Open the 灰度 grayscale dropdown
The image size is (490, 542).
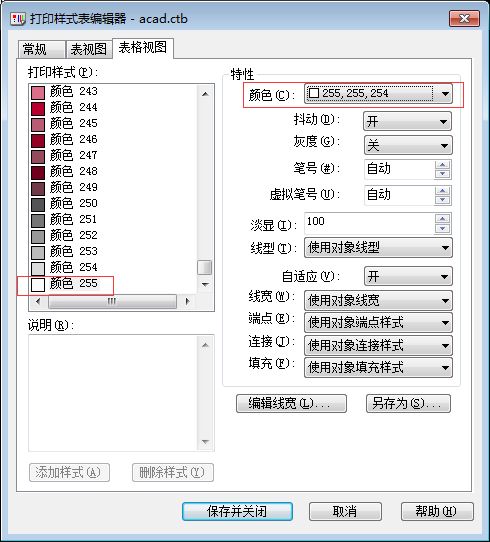408,146
